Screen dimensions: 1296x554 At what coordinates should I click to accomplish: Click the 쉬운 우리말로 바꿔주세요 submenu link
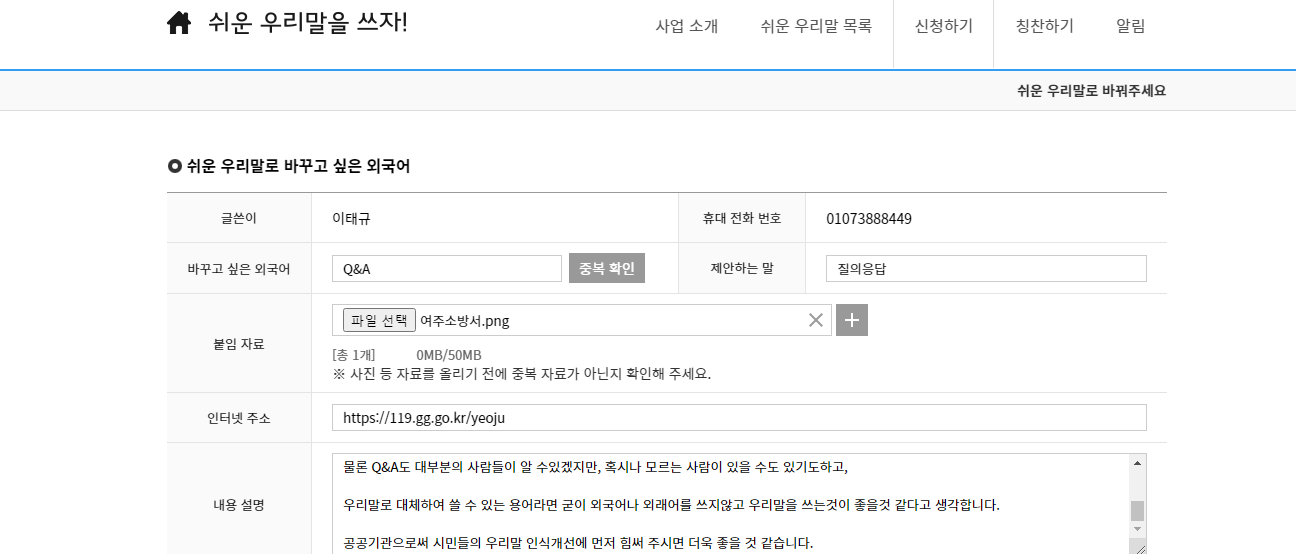pyautogui.click(x=1091, y=91)
